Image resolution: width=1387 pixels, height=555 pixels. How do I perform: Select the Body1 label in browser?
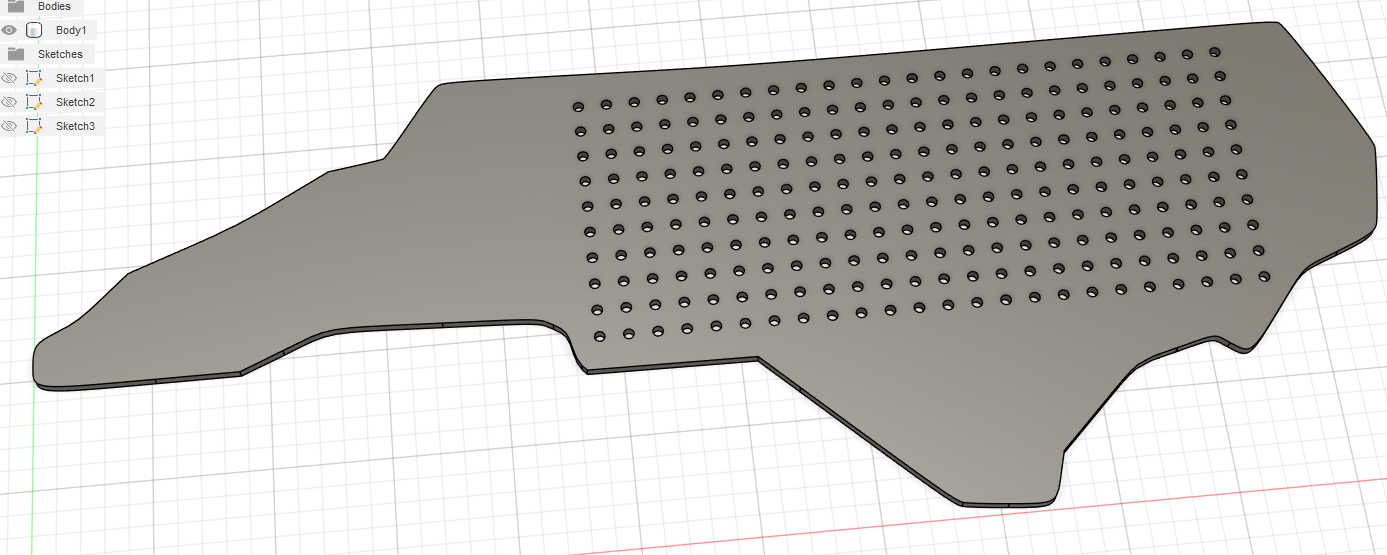[x=71, y=30]
